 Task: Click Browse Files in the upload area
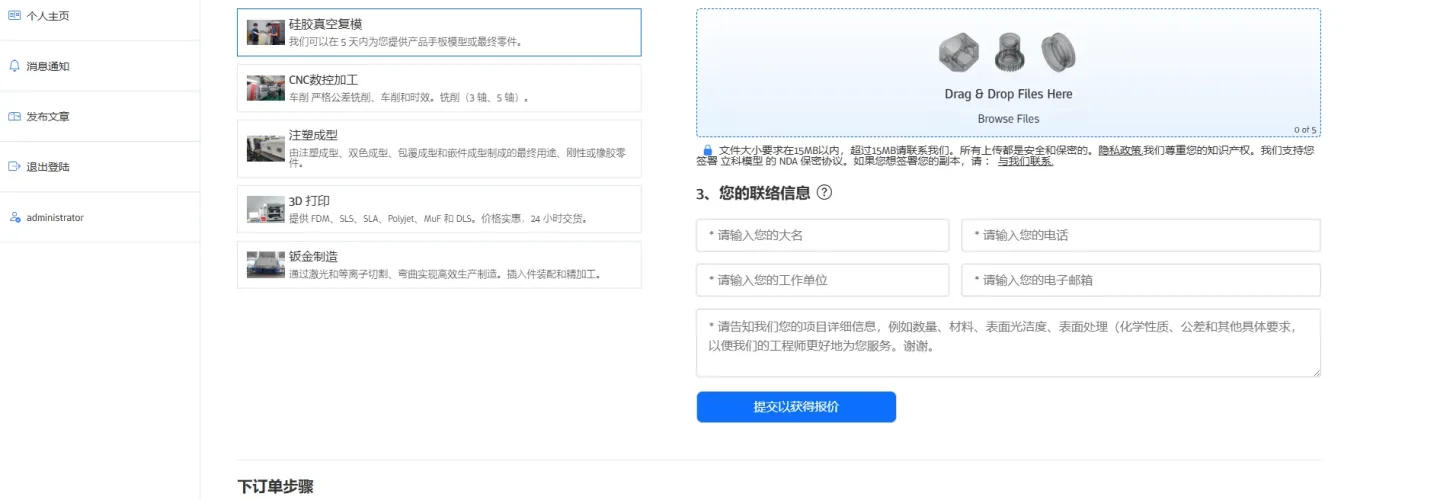(x=1008, y=119)
